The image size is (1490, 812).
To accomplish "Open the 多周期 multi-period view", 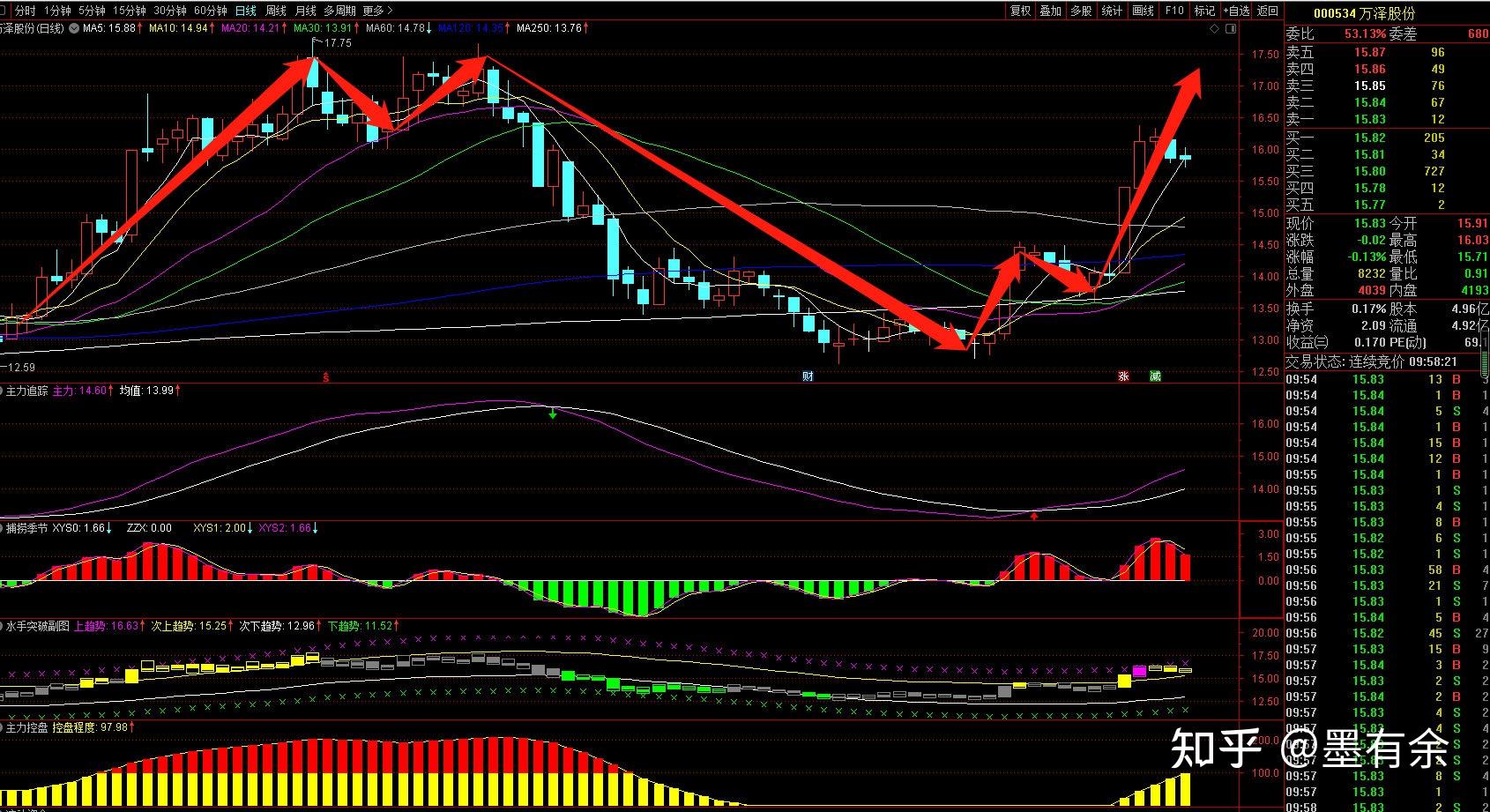I will (339, 11).
